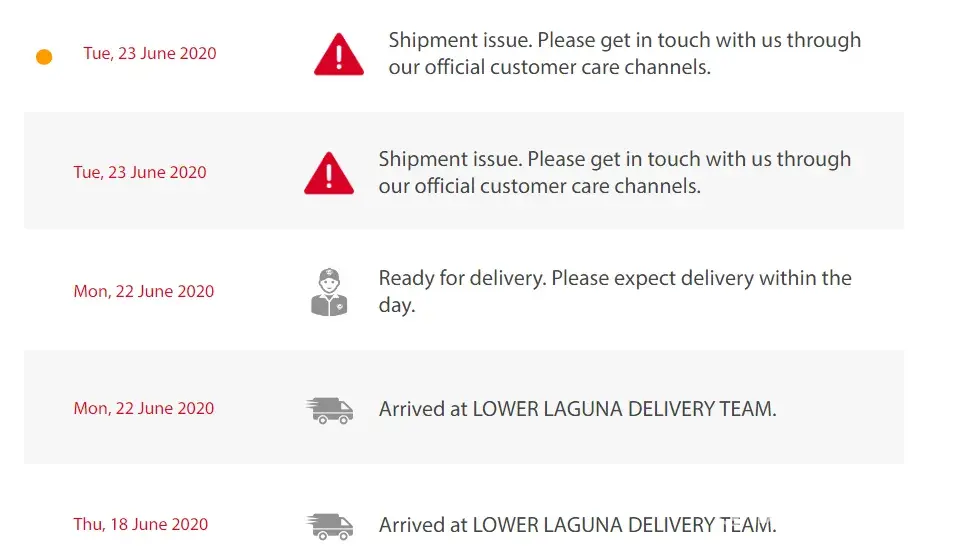Click the truck icon beside Thu, 18 June
The image size is (976, 546).
(329, 526)
